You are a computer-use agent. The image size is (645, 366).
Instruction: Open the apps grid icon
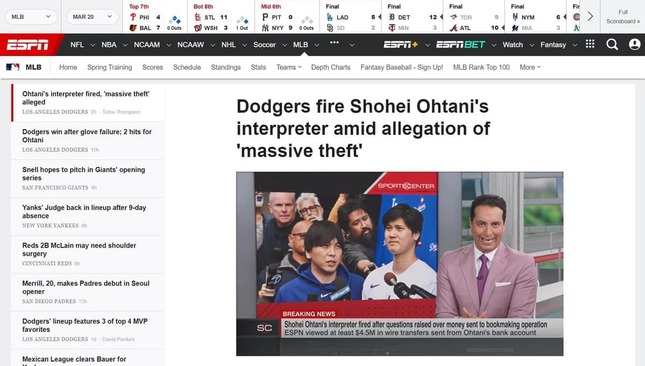pyautogui.click(x=590, y=44)
